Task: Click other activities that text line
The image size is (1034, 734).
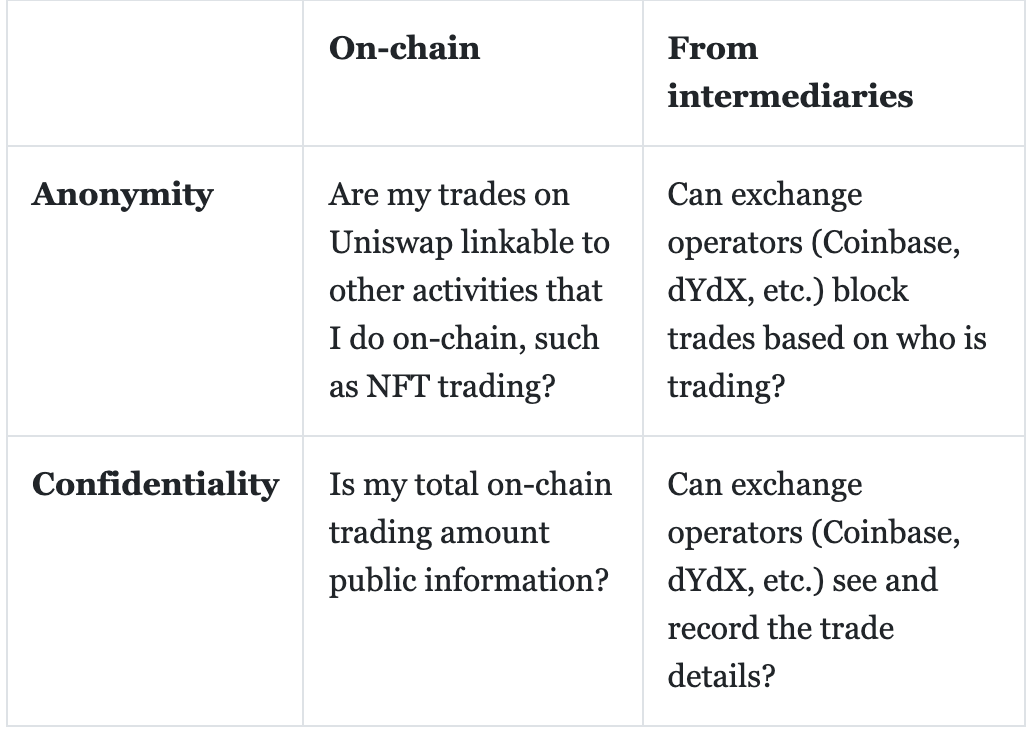Action: tap(466, 291)
